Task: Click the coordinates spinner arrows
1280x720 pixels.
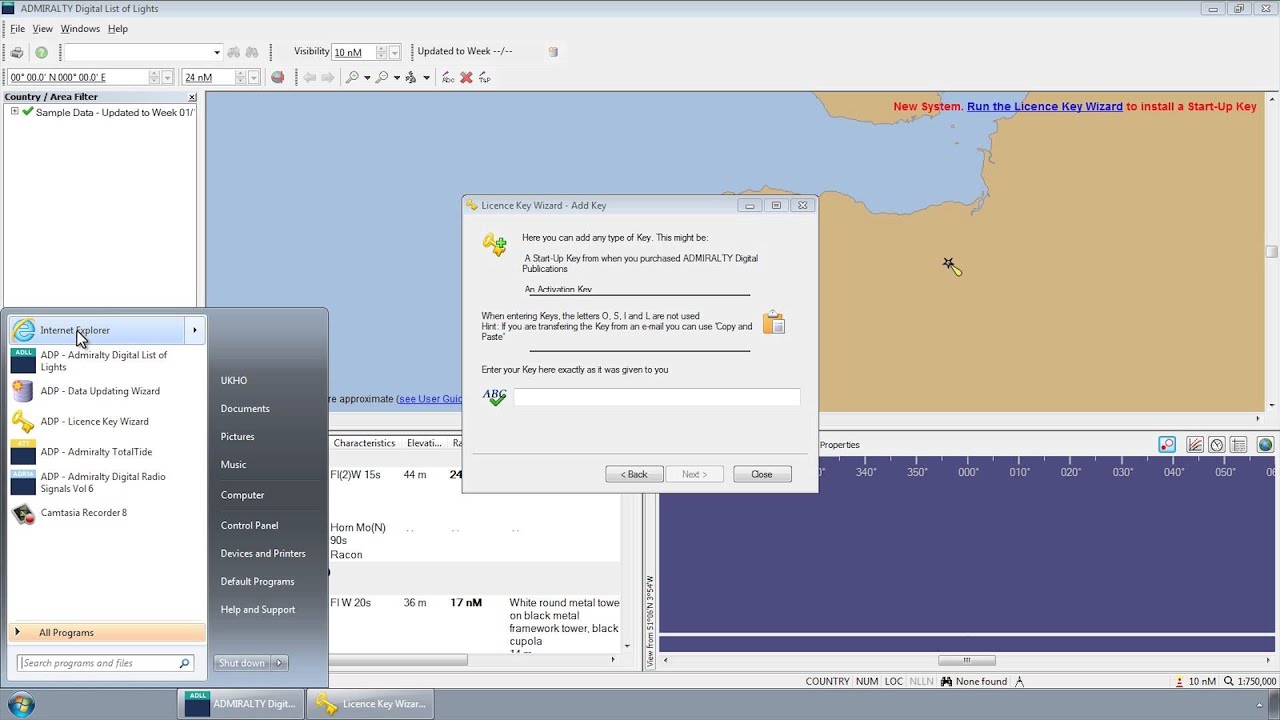Action: (154, 77)
